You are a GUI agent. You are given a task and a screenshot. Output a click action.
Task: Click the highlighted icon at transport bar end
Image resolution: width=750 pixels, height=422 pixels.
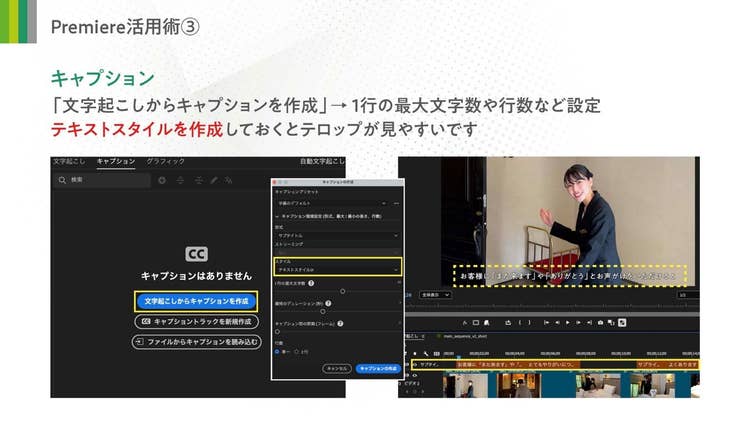(x=622, y=323)
